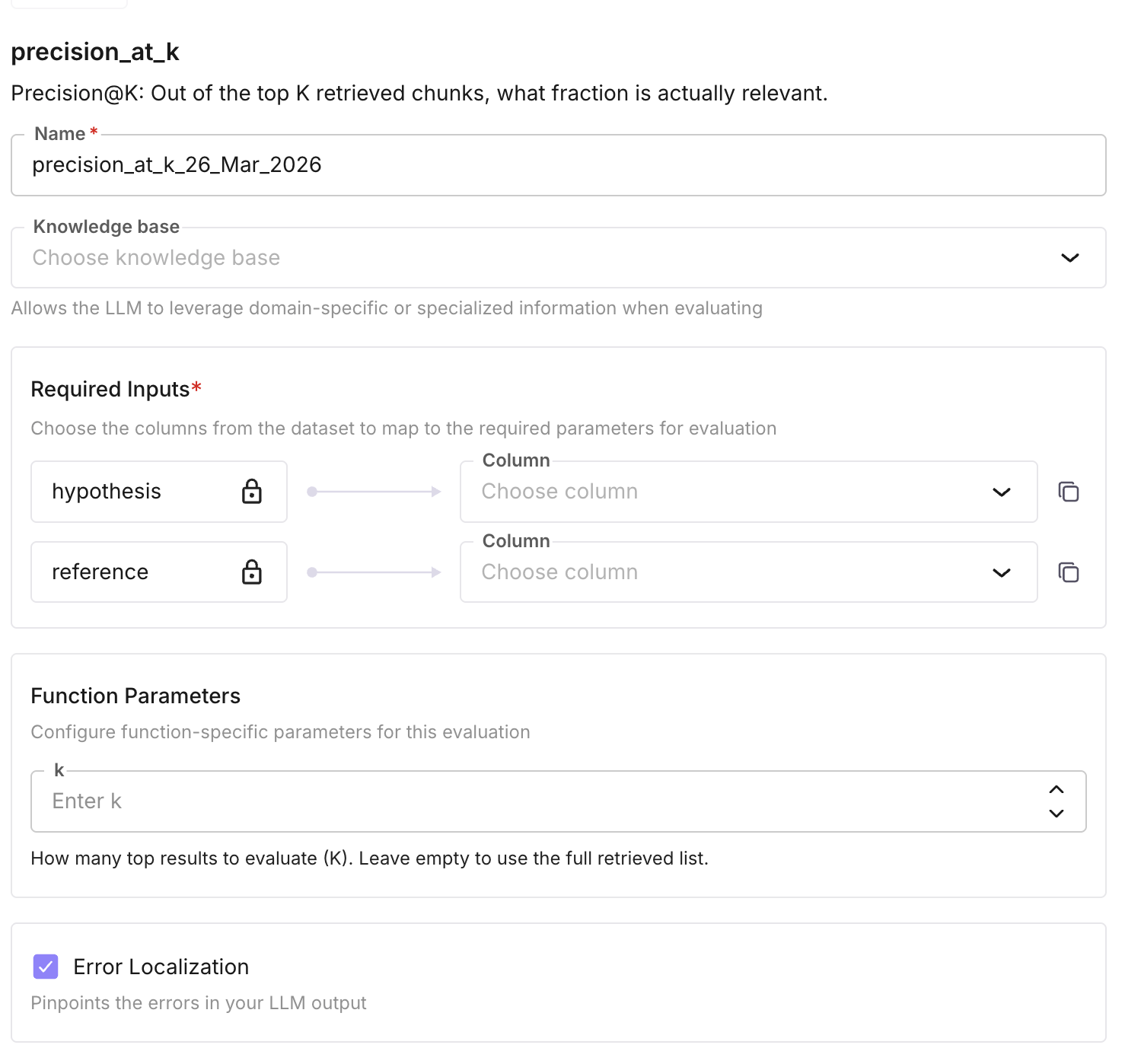Click the chevron in the Knowledge base field
The width and height of the screenshot is (1125, 1064).
[1069, 258]
